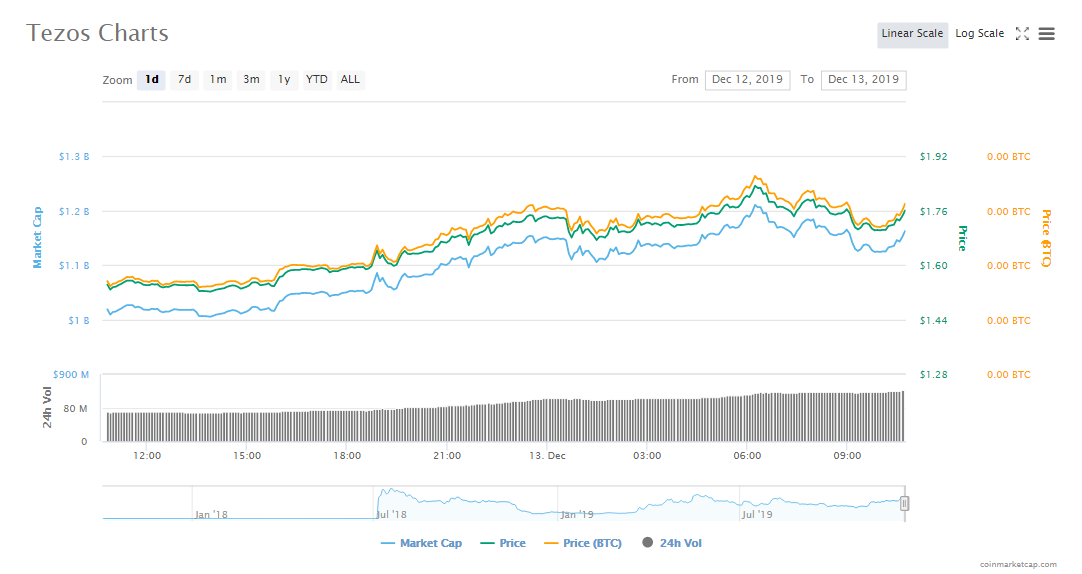Click the 12:00 time axis label
This screenshot has height=574, width=1082.
tap(147, 455)
